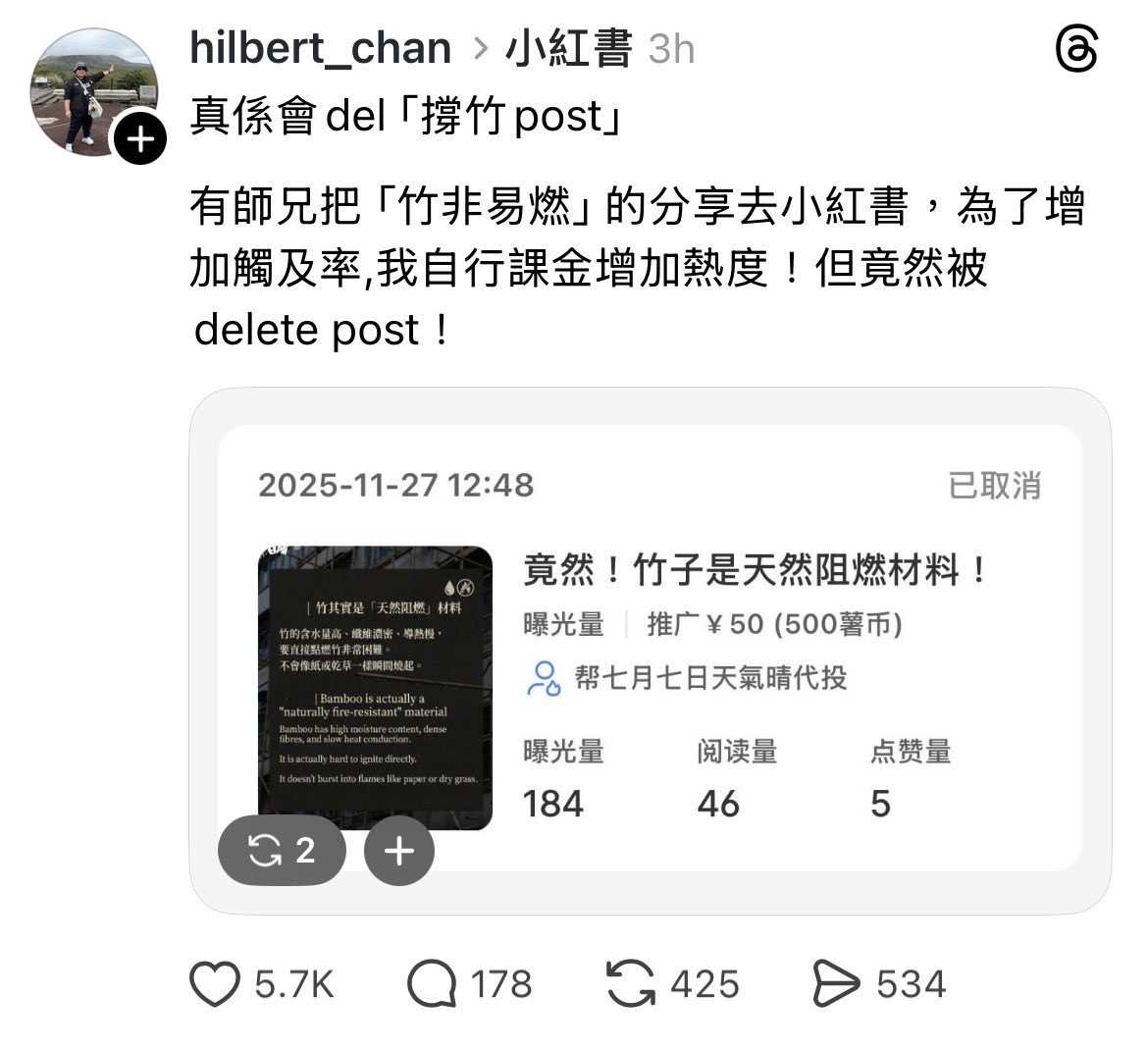
Task: Share the post with the paper plane icon
Action: tap(836, 983)
